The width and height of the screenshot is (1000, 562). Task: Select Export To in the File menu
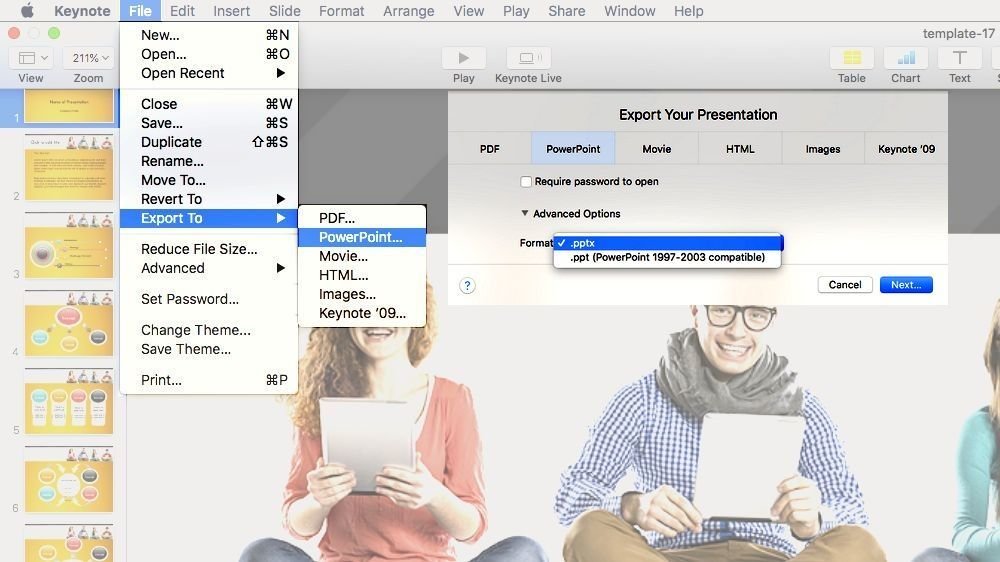[x=209, y=218]
